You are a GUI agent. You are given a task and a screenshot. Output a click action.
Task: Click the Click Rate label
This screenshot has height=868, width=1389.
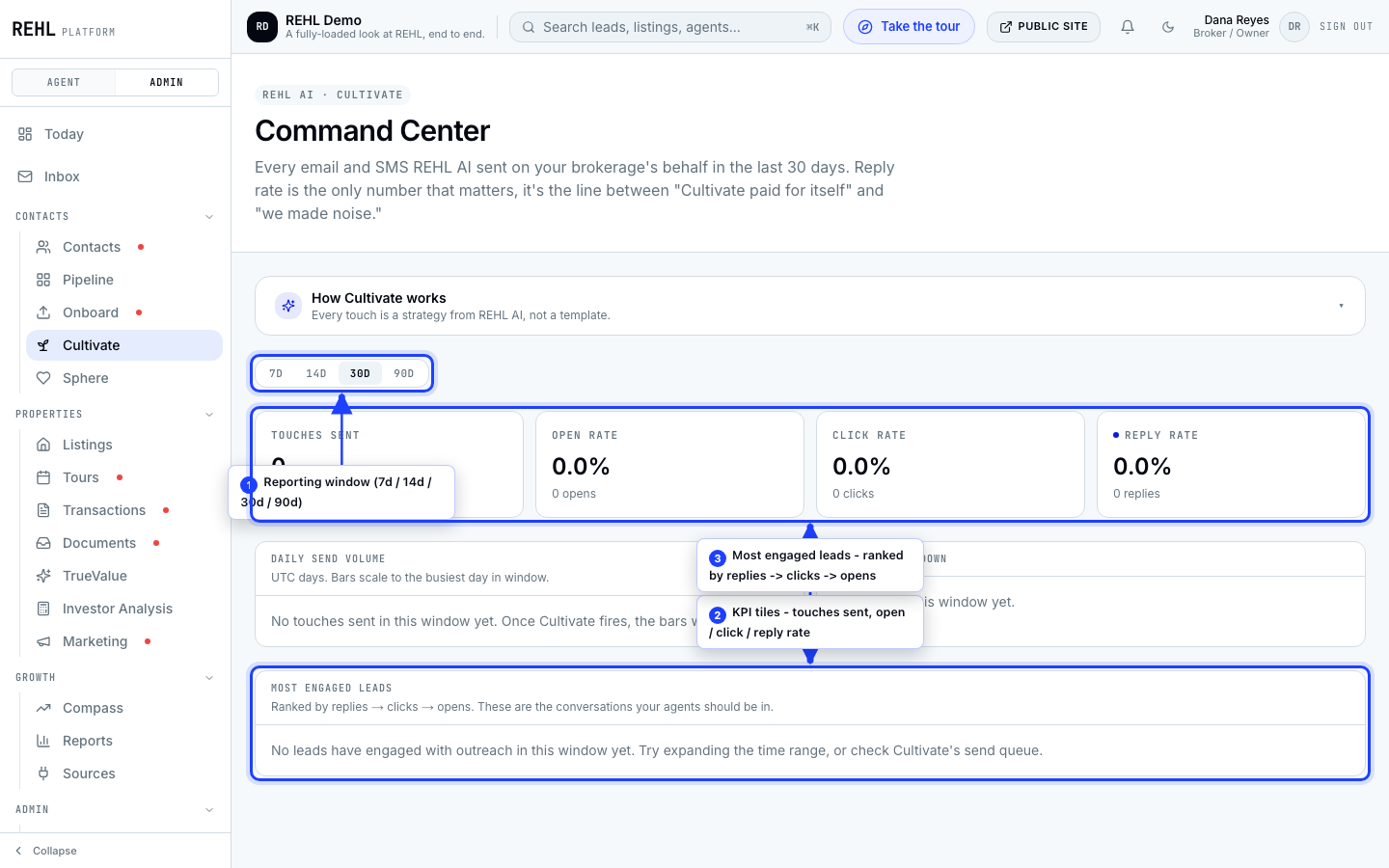(x=869, y=436)
